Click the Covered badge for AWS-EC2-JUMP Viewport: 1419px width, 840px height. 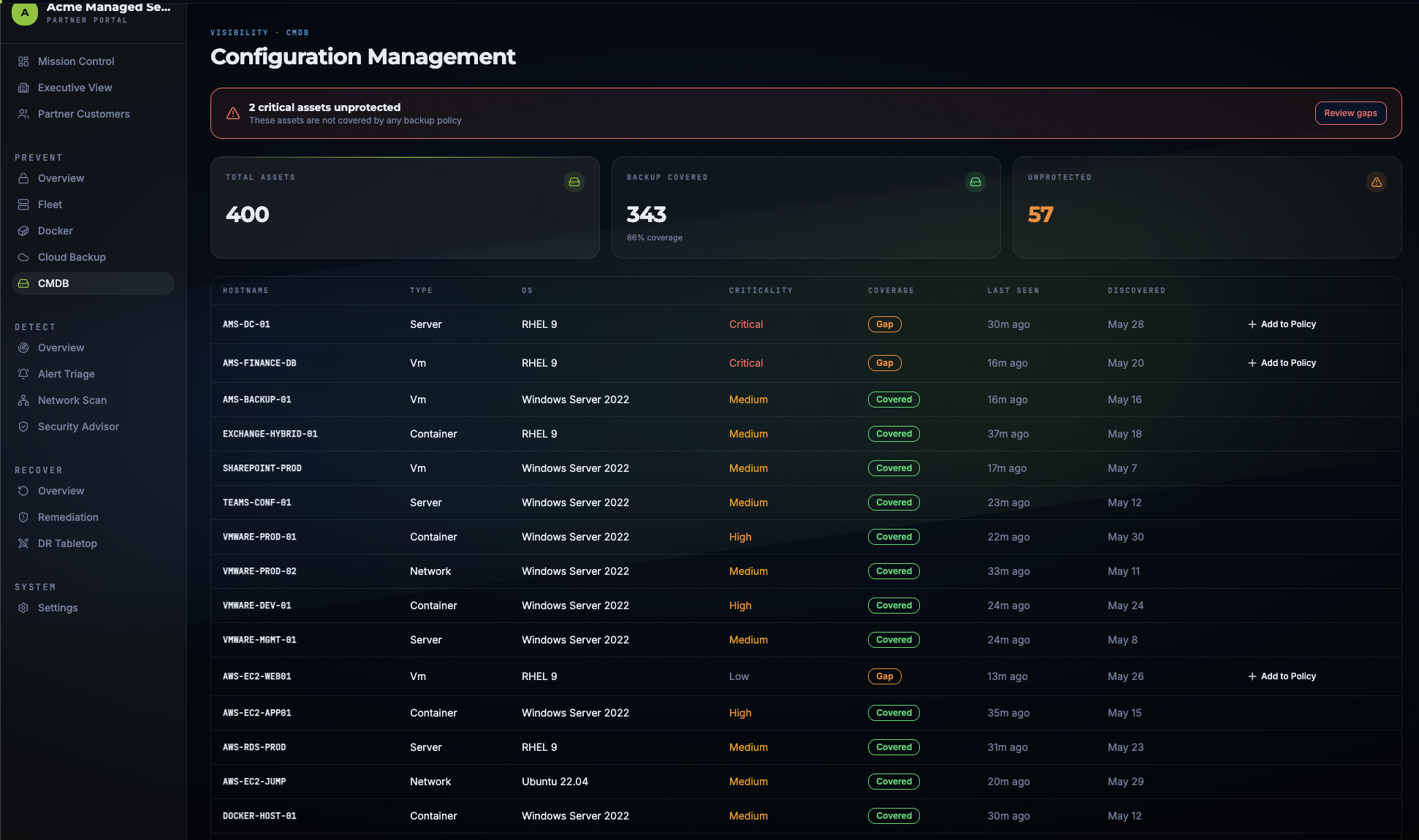(x=894, y=782)
